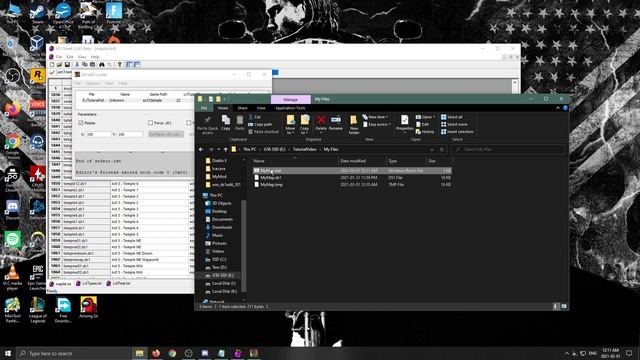Screen dimensions: 640x360
Task: Toggle the Force .dt1 checkbox
Action: 151,122
